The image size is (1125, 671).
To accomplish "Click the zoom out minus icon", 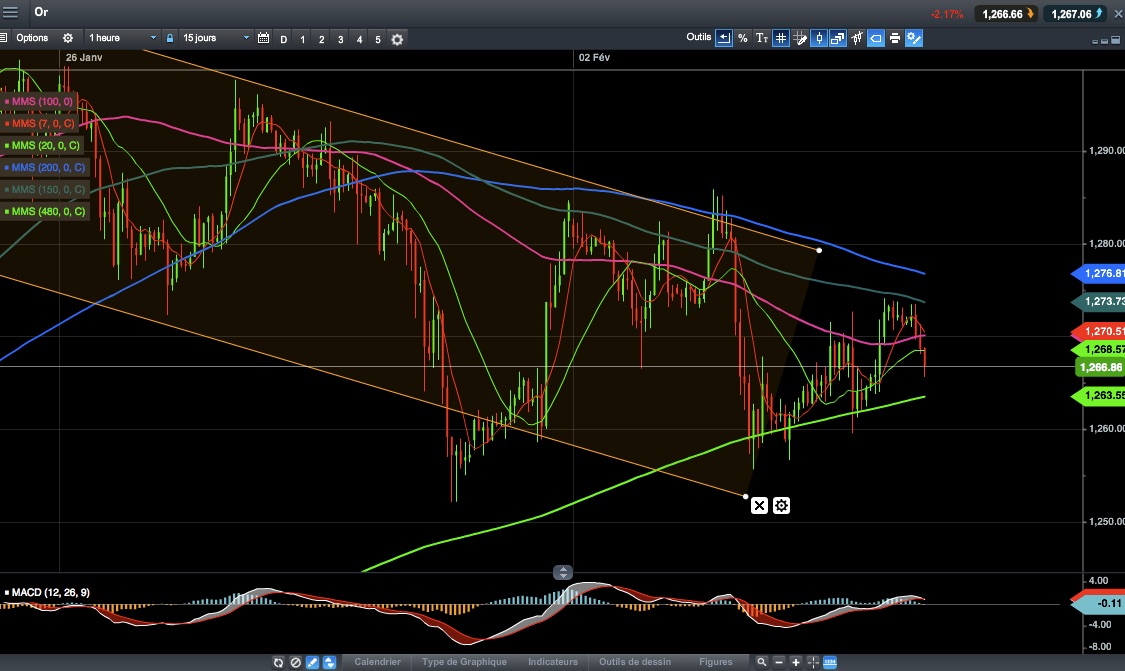I will pyautogui.click(x=778, y=662).
